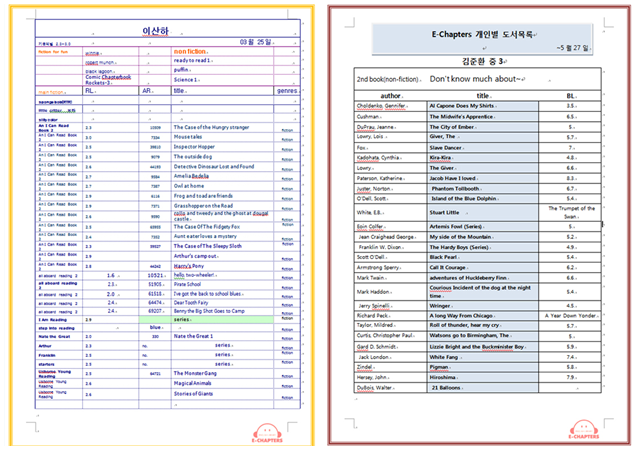This screenshot has width=640, height=450.
Task: Select the 'Owl at home' title
Action: click(189, 186)
